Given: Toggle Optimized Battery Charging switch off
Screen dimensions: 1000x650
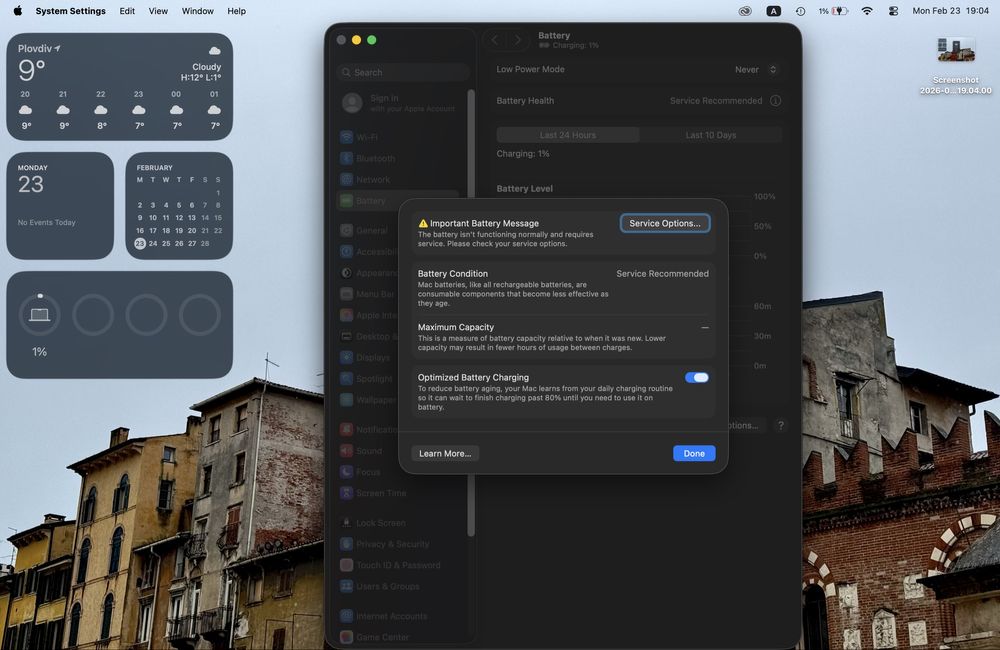Looking at the screenshot, I should click(696, 378).
